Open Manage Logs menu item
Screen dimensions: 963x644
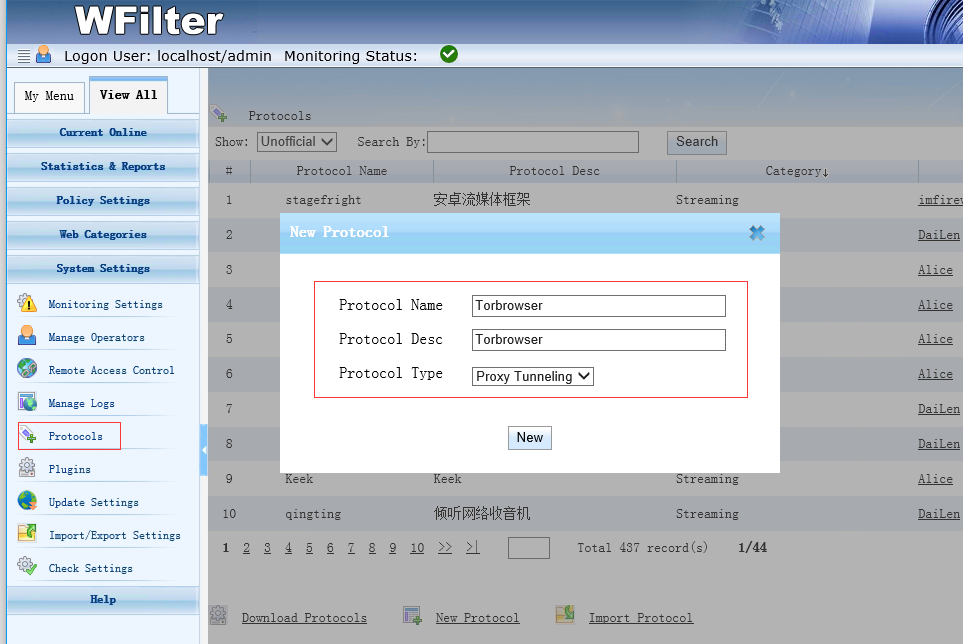pyautogui.click(x=81, y=403)
